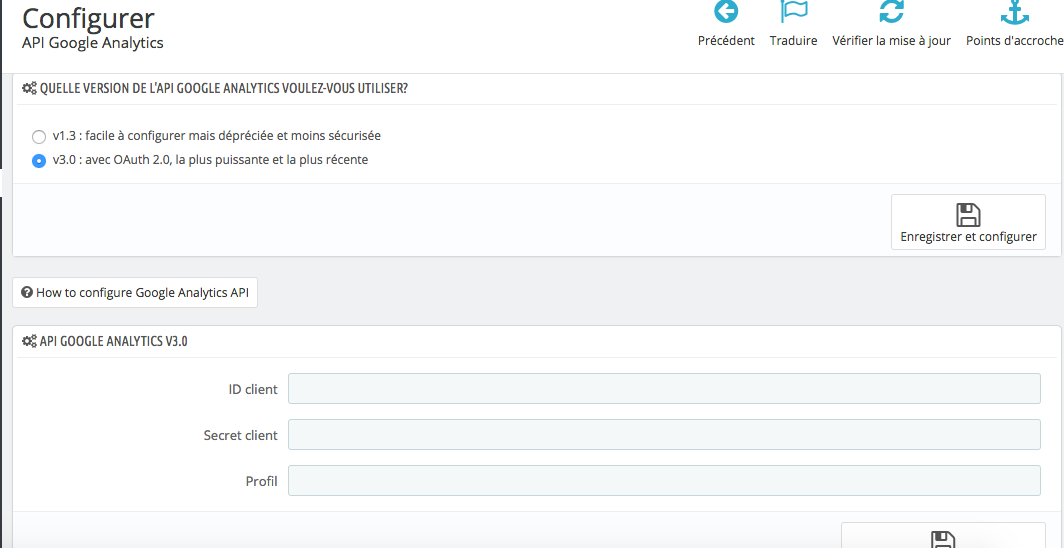
Task: Click the gears icon beside Quelle version heading
Action: coord(29,89)
